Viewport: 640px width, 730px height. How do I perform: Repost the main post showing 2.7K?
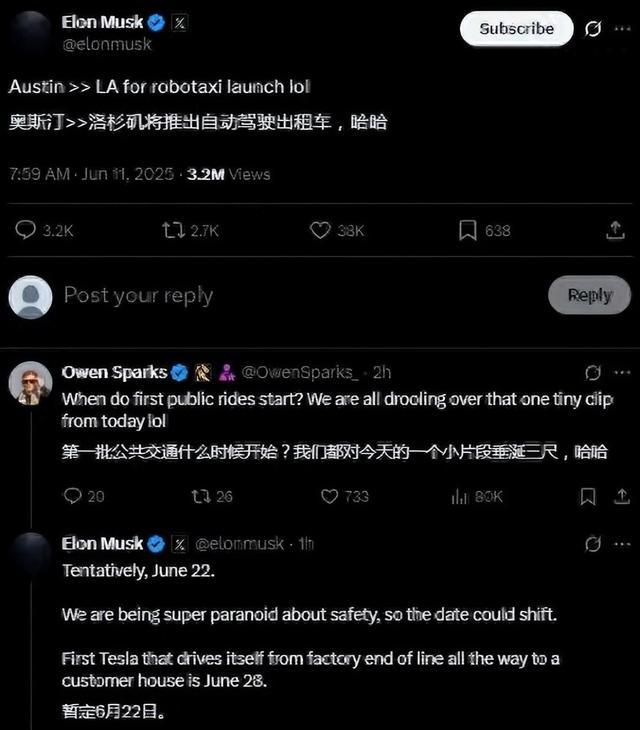coord(172,231)
